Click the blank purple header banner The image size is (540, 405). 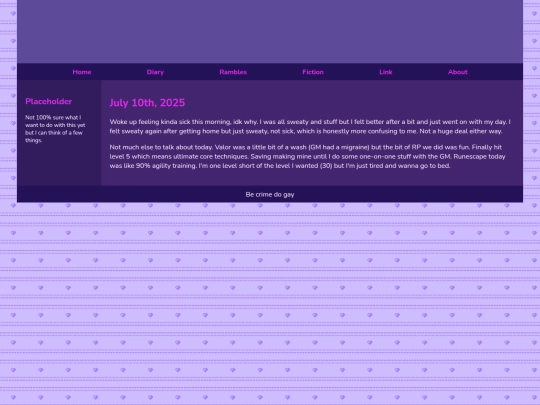pos(270,31)
